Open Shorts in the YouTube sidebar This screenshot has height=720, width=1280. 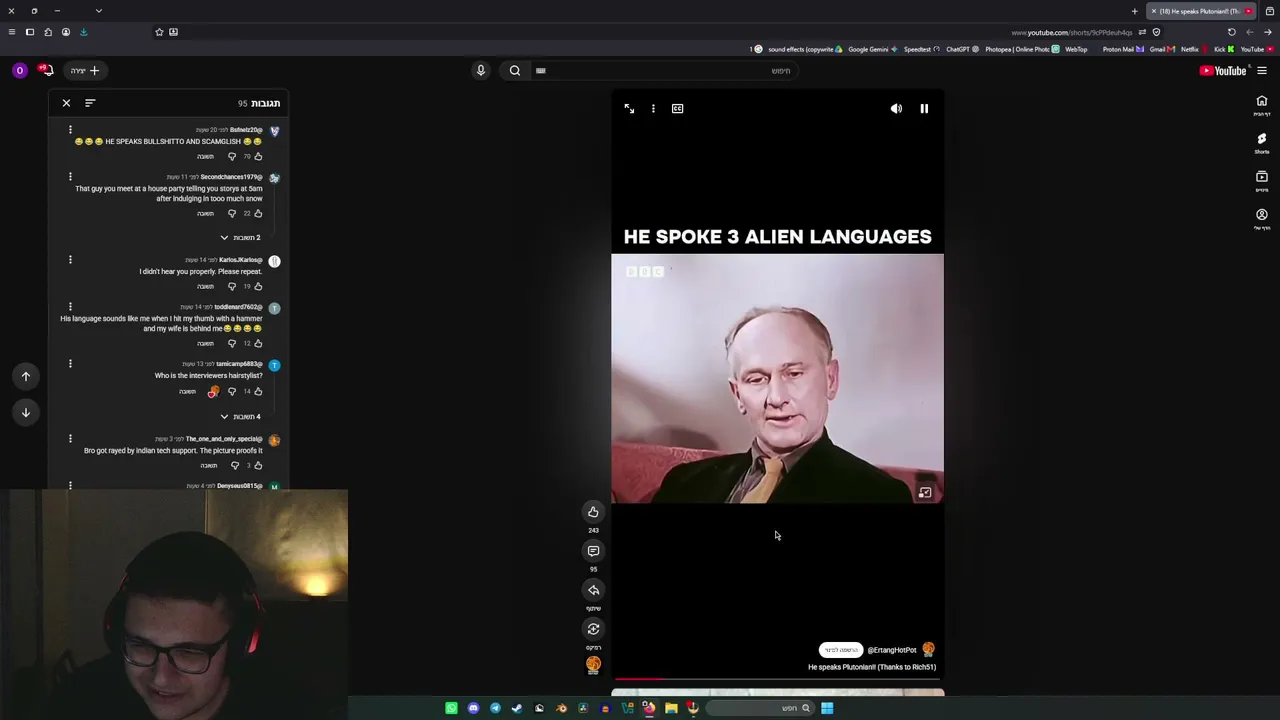(x=1262, y=143)
